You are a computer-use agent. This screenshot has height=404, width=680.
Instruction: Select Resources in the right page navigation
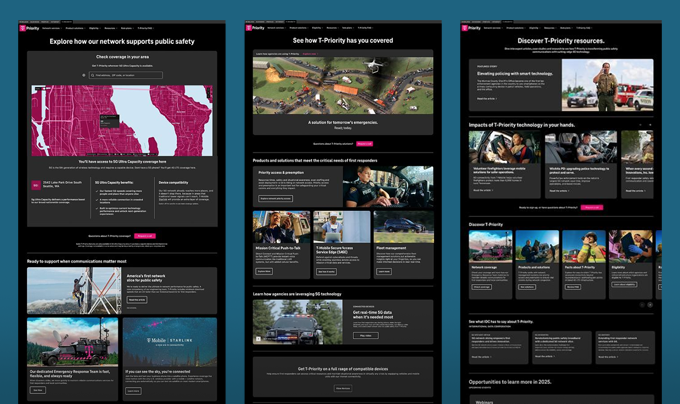click(550, 28)
